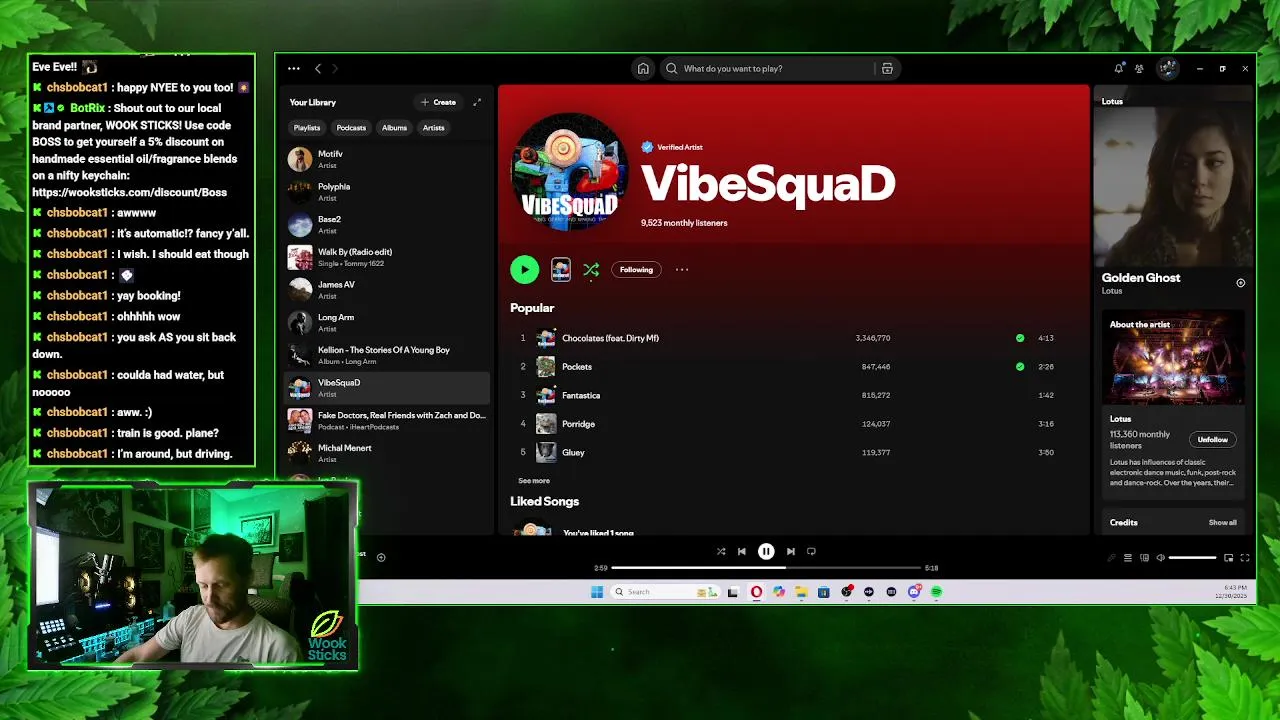Add Golden Ghost to liked songs
This screenshot has width=1280, height=720.
click(x=1240, y=283)
